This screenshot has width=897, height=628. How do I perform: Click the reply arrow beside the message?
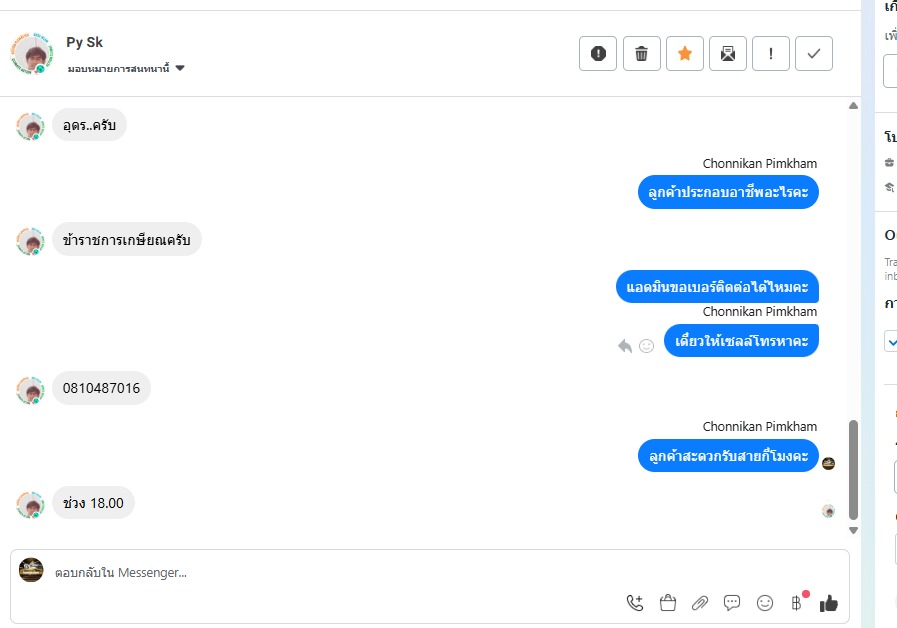click(x=625, y=346)
